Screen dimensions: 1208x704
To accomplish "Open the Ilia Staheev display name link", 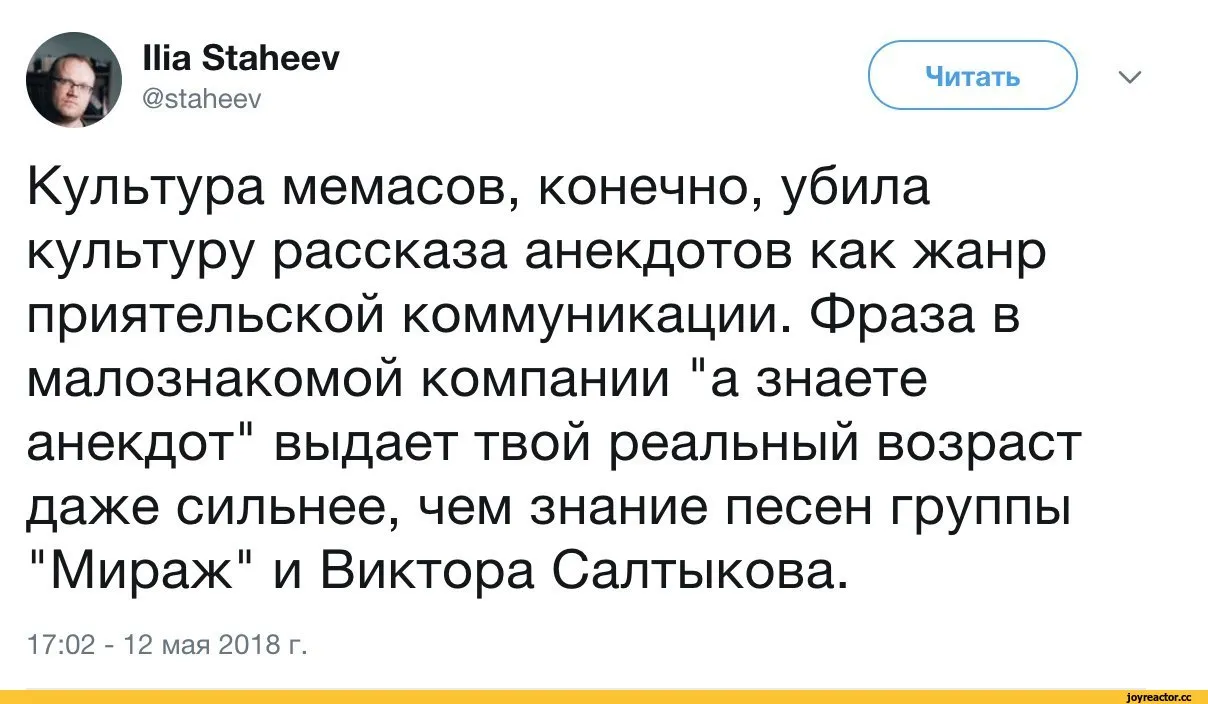I will click(240, 60).
